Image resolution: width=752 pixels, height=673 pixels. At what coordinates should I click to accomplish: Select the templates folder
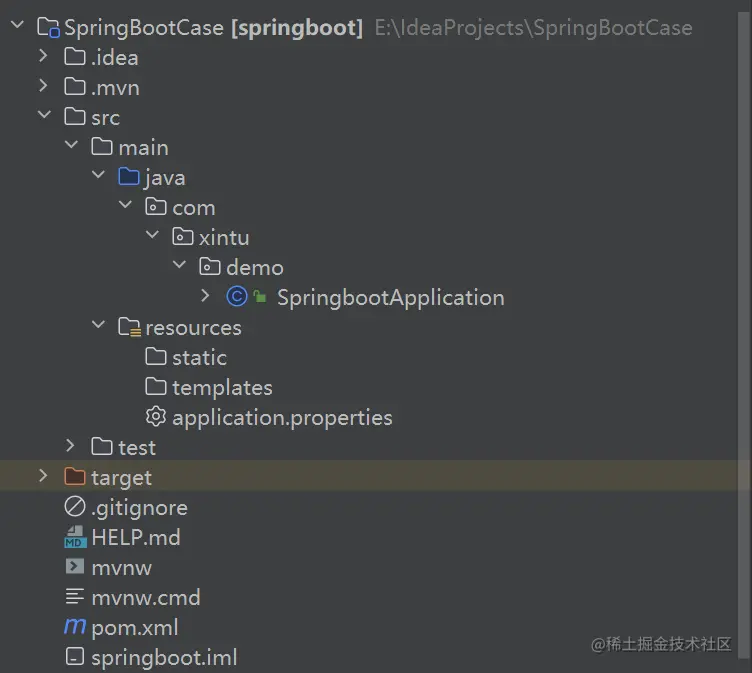[221, 387]
